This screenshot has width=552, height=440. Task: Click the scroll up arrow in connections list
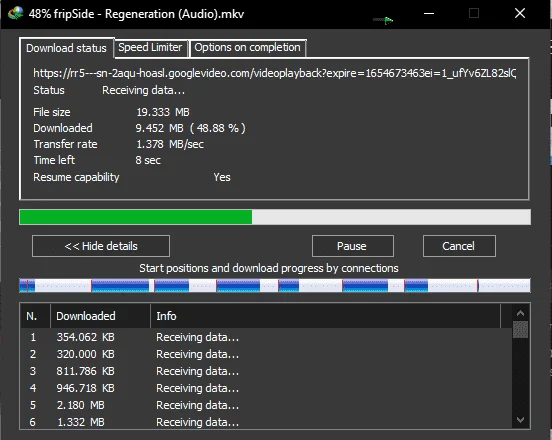pyautogui.click(x=520, y=313)
